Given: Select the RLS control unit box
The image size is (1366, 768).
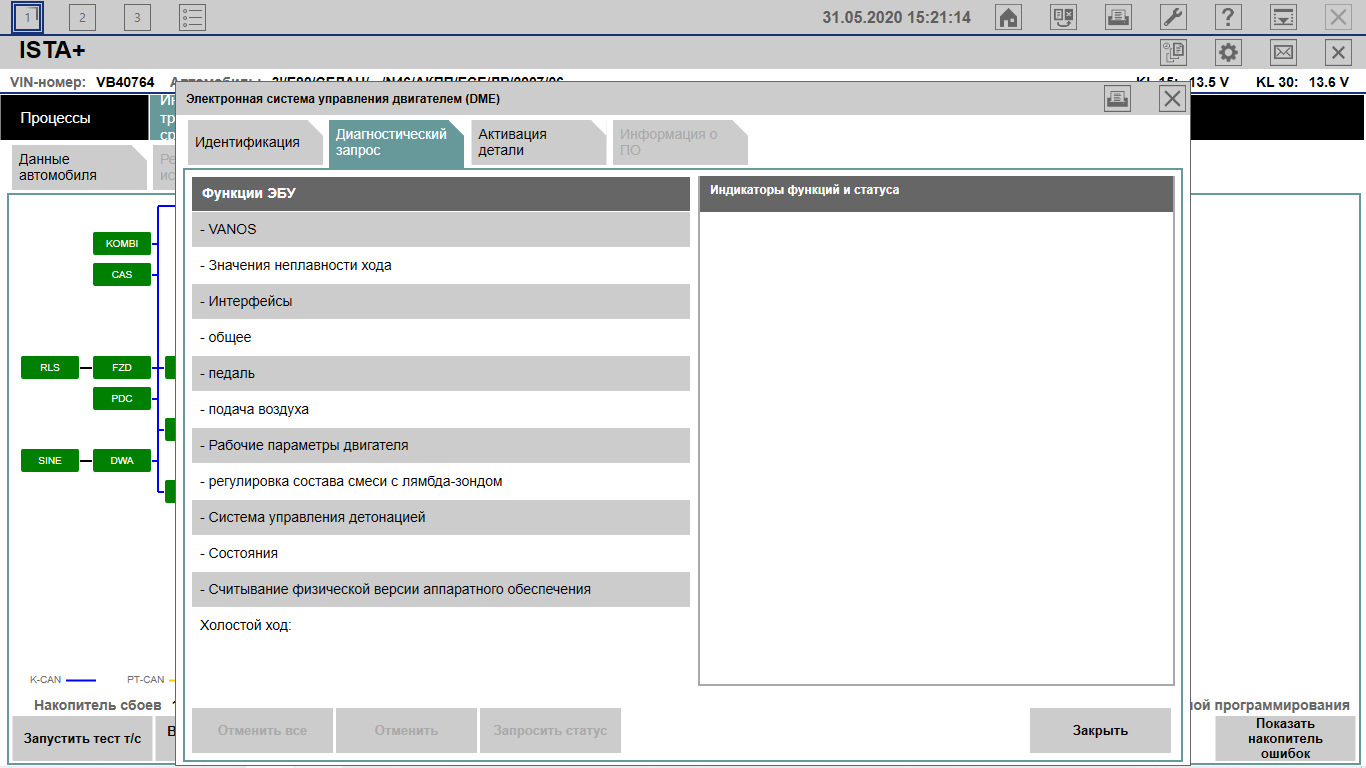Looking at the screenshot, I should tap(50, 367).
